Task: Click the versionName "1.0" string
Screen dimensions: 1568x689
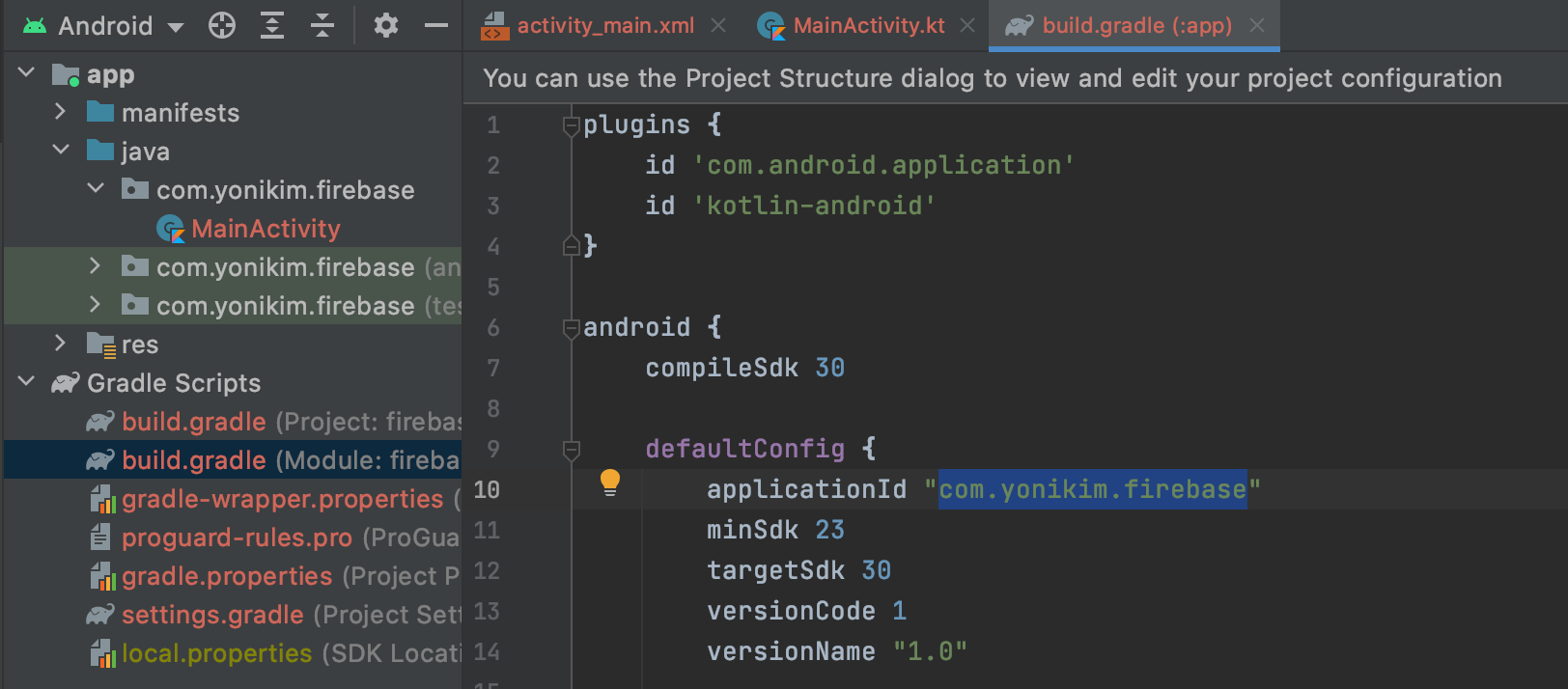Action: point(930,651)
